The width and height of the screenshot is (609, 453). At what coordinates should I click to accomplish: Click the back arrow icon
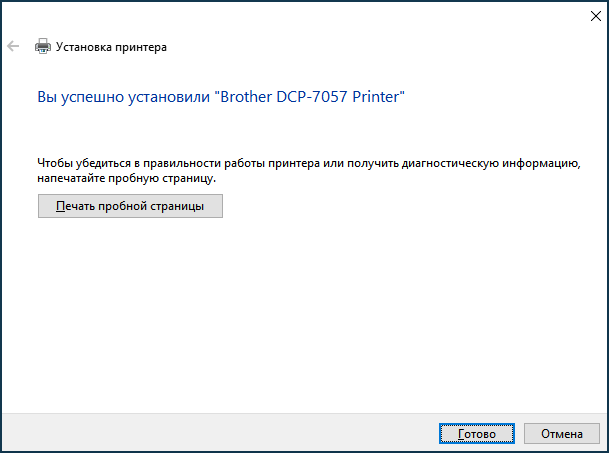[13, 46]
